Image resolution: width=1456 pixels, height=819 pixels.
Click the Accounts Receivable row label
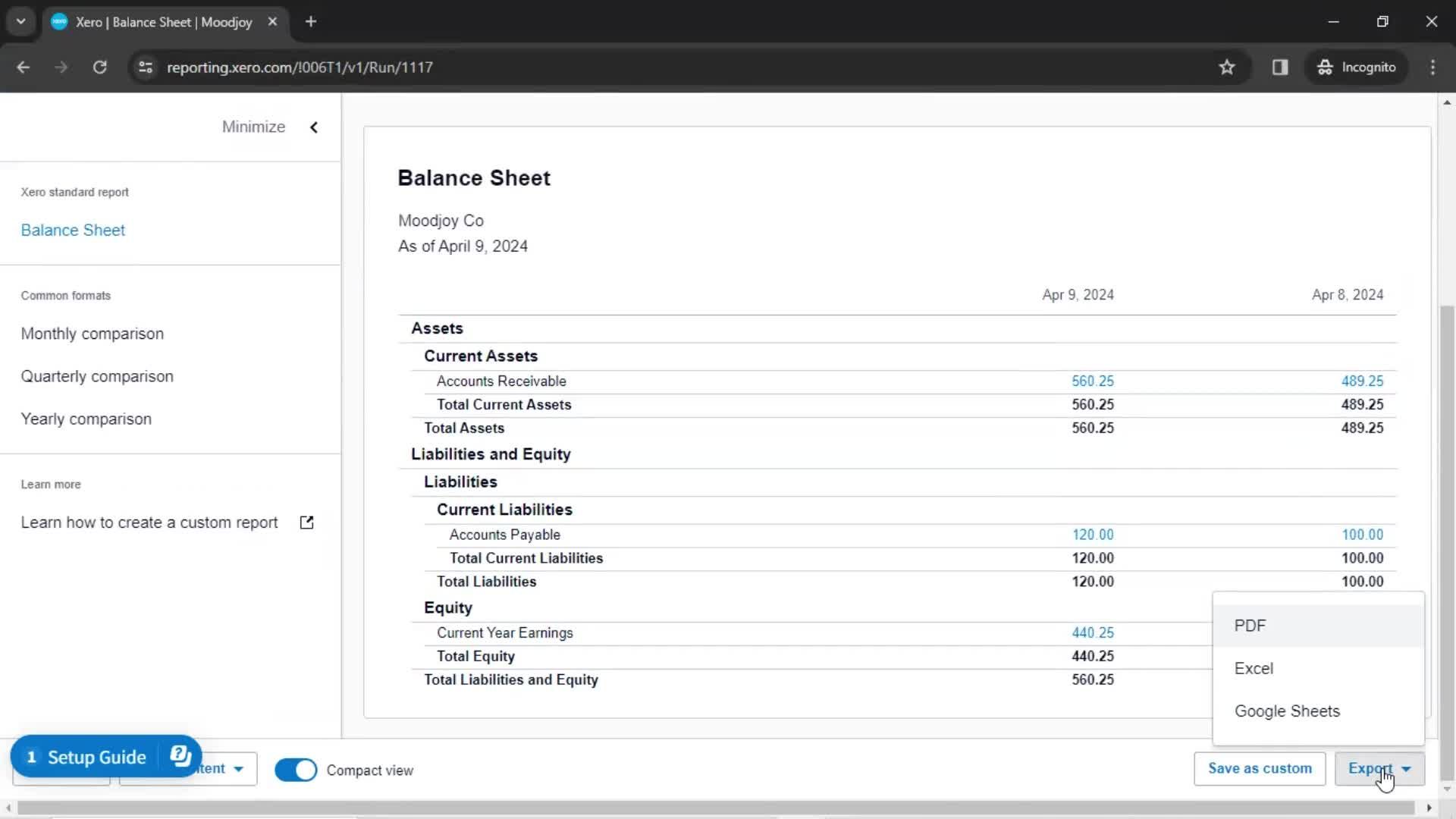501,381
